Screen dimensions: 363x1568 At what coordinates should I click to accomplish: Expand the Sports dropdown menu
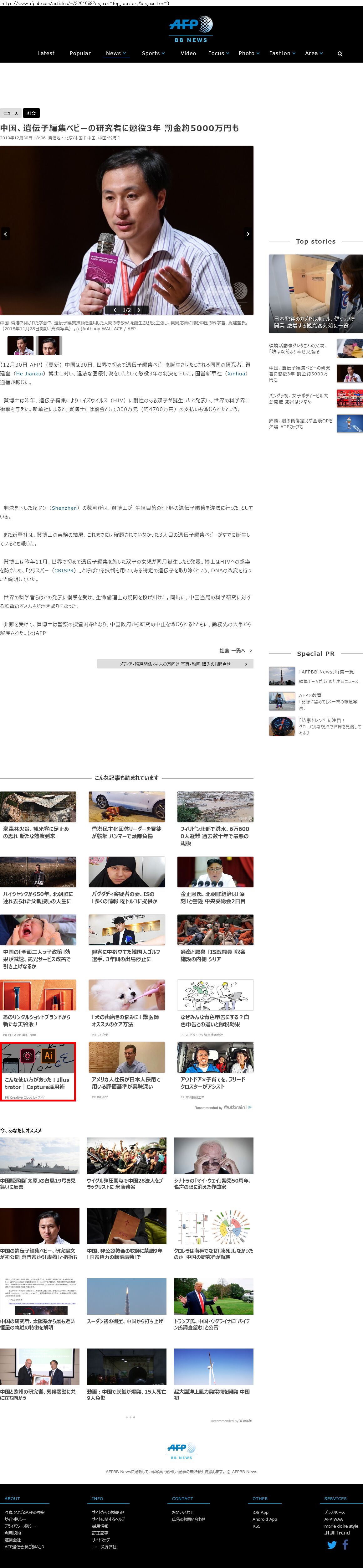click(x=153, y=54)
